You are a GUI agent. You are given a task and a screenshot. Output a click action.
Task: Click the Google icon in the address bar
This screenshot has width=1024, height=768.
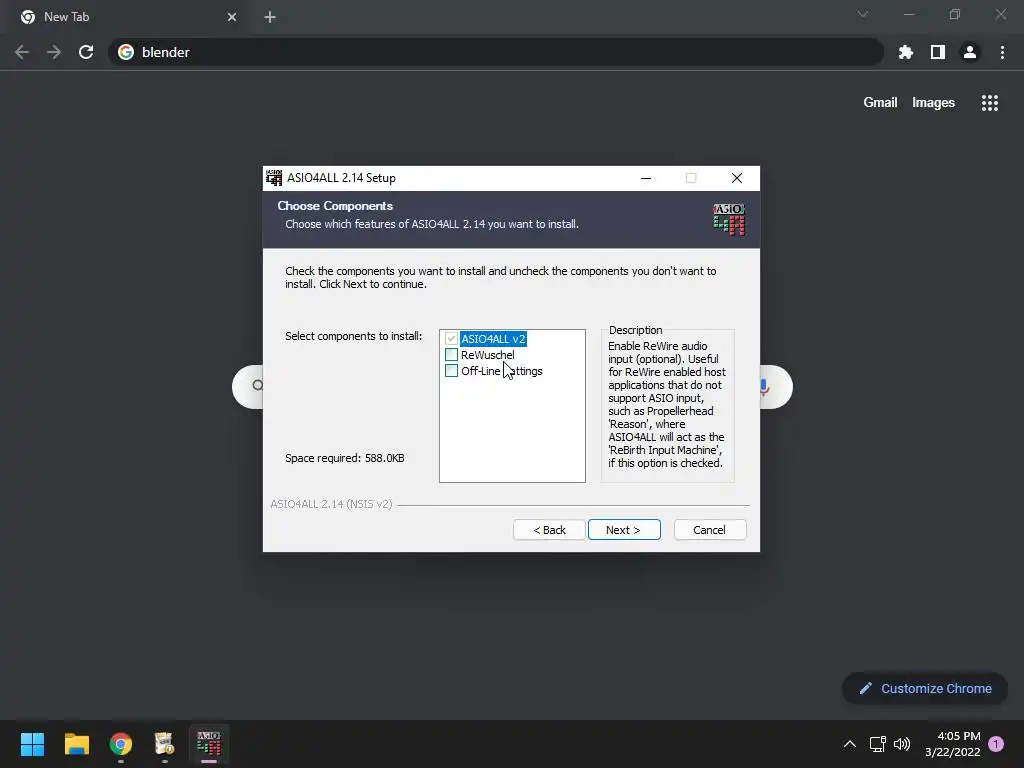point(126,52)
